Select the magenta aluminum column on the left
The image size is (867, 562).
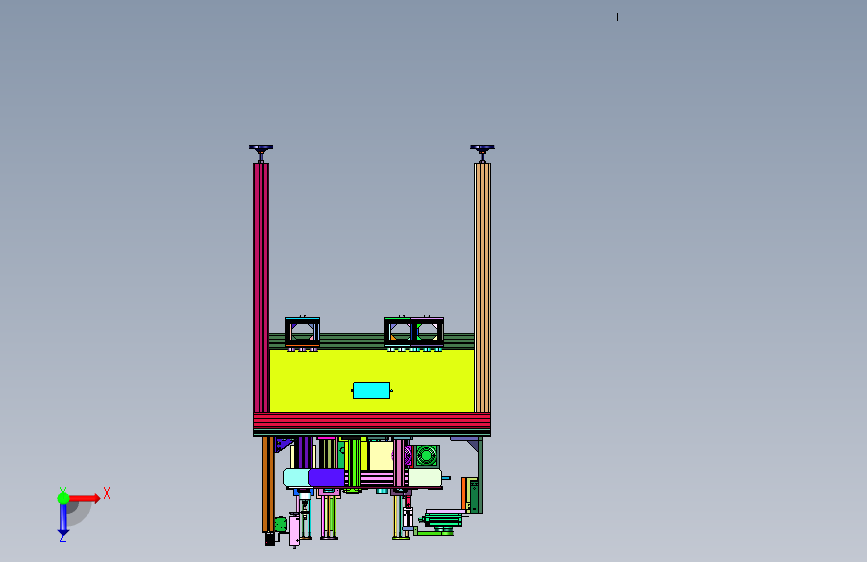tap(261, 288)
